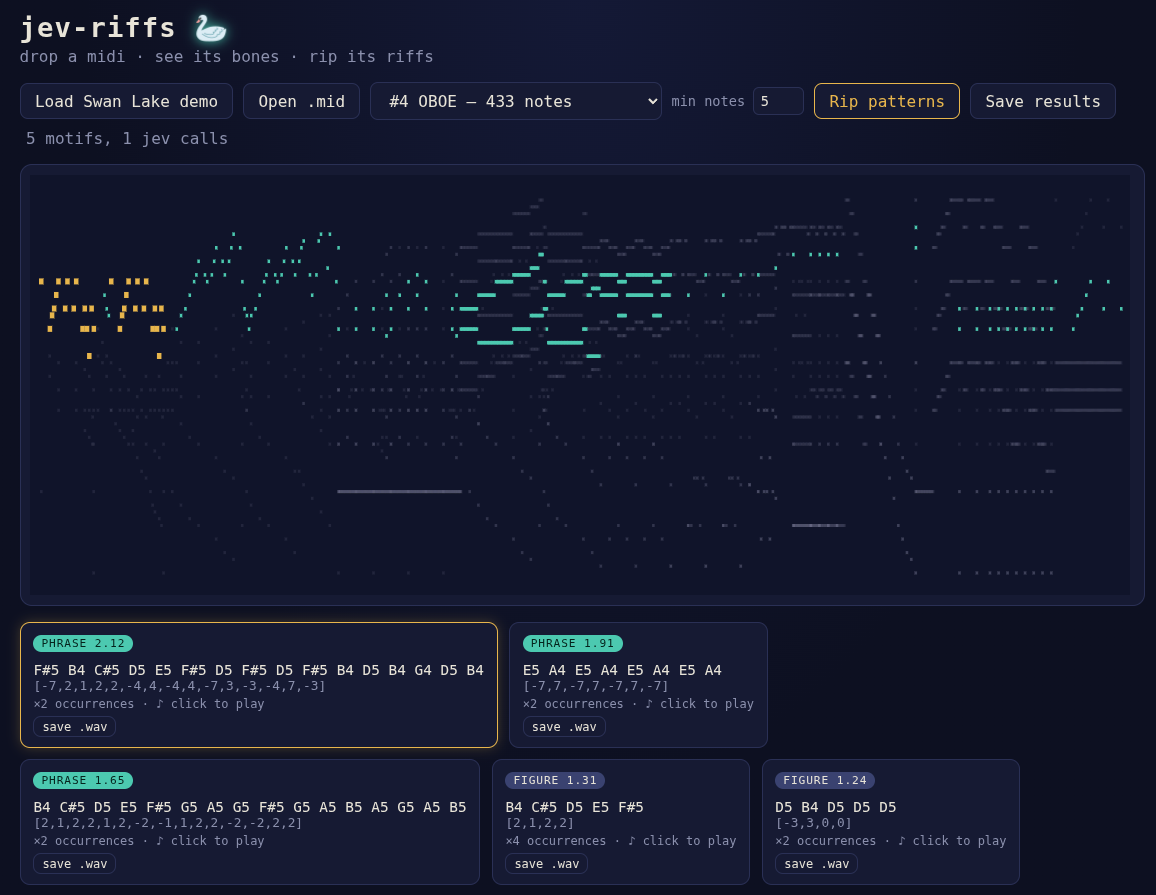Focus the min notes input field
This screenshot has height=895, width=1156.
778,101
